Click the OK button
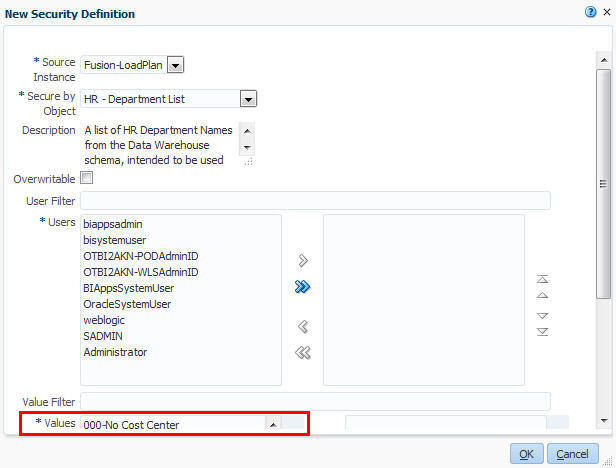Screen dimensions: 616x468 click(x=526, y=454)
